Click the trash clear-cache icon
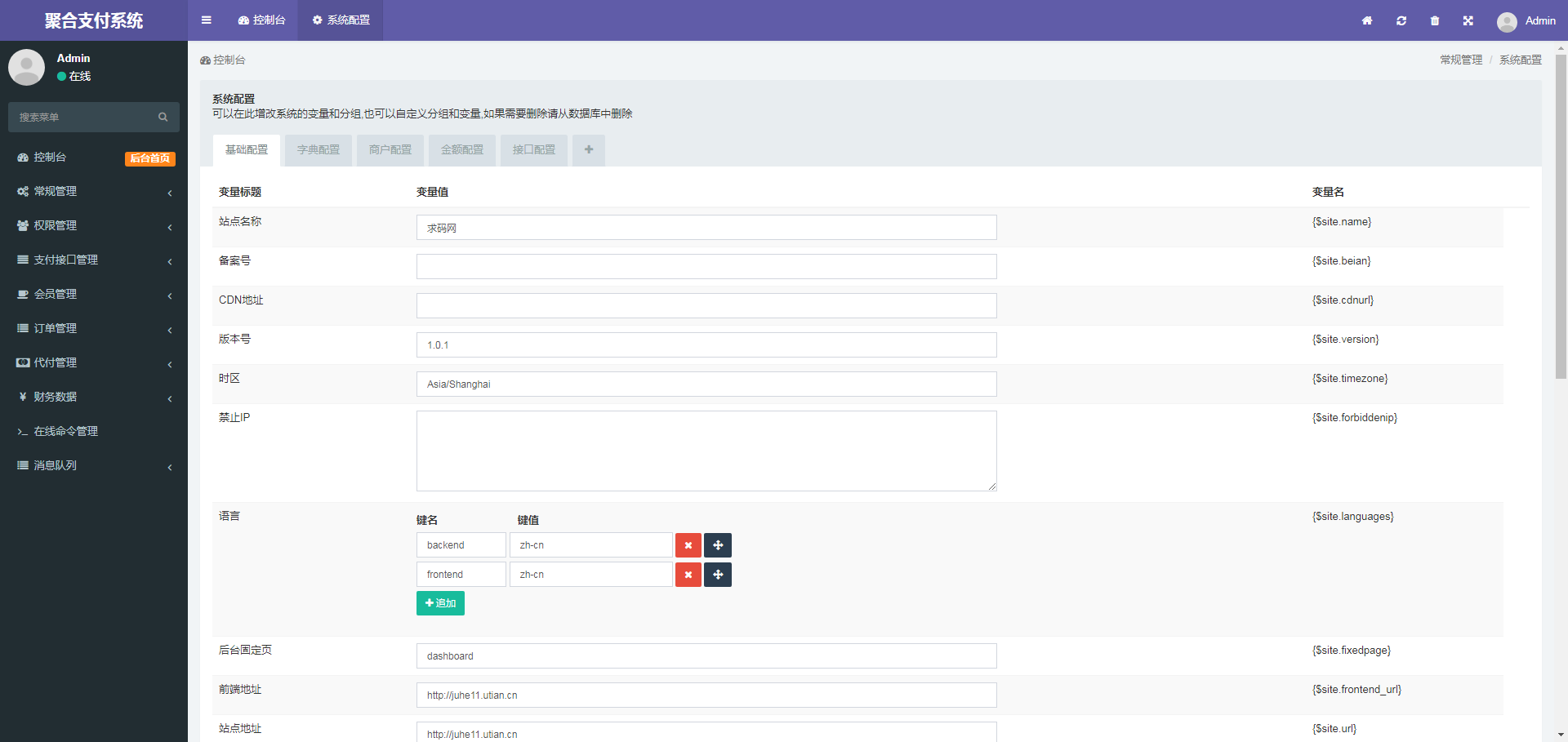The image size is (1568, 742). [1435, 20]
